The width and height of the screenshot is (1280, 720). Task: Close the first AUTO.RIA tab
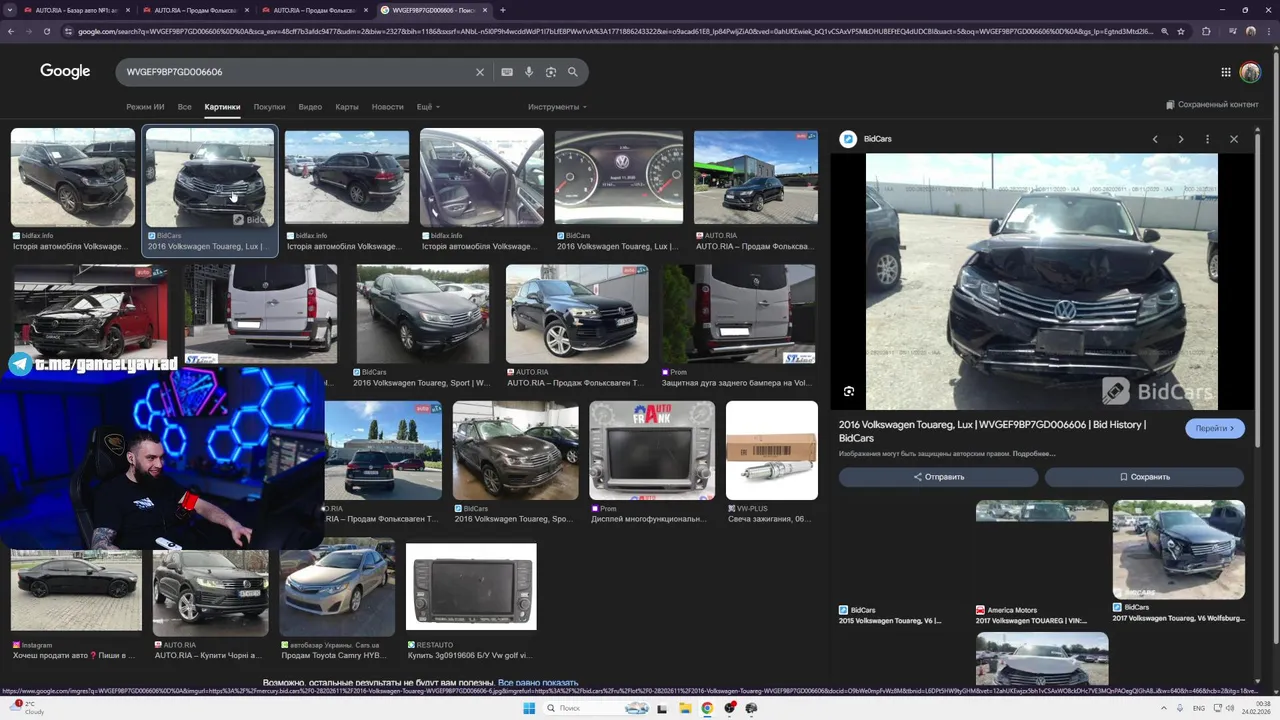pos(128,10)
